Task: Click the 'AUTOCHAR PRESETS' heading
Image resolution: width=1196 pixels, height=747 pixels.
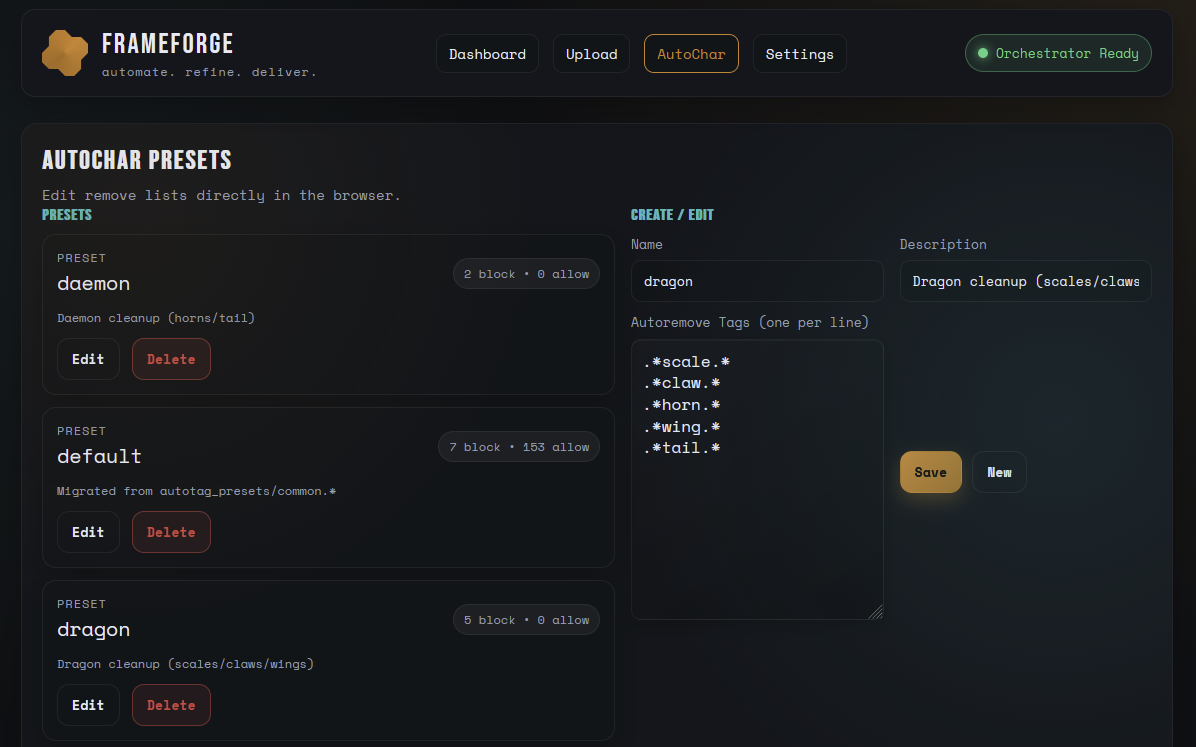Action: pyautogui.click(x=137, y=160)
